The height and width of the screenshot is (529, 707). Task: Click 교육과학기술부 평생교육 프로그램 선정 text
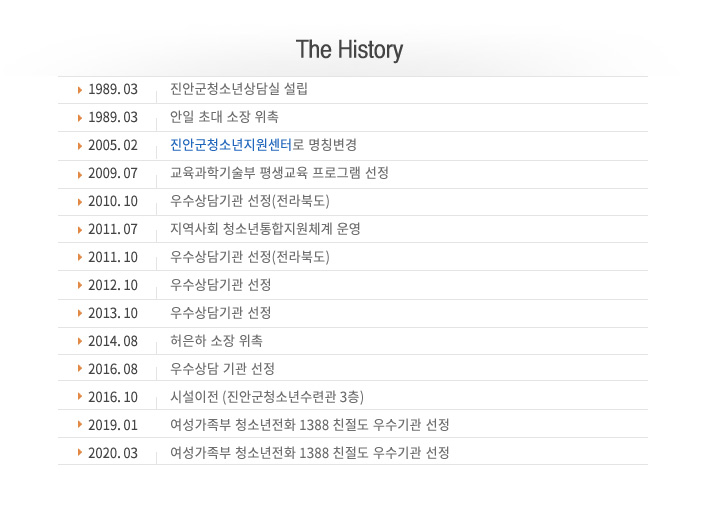(279, 173)
